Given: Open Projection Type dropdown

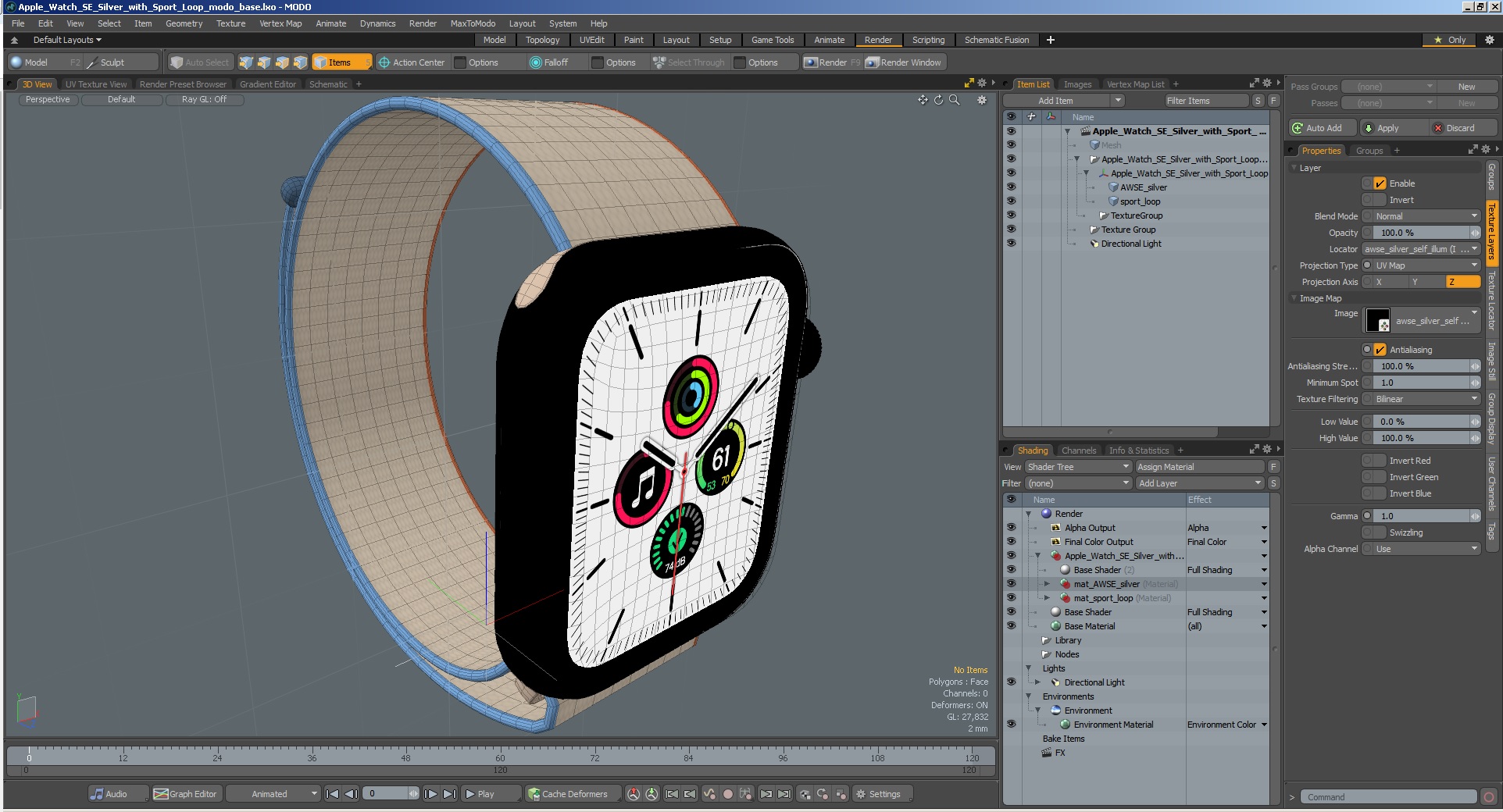Looking at the screenshot, I should pyautogui.click(x=1426, y=265).
